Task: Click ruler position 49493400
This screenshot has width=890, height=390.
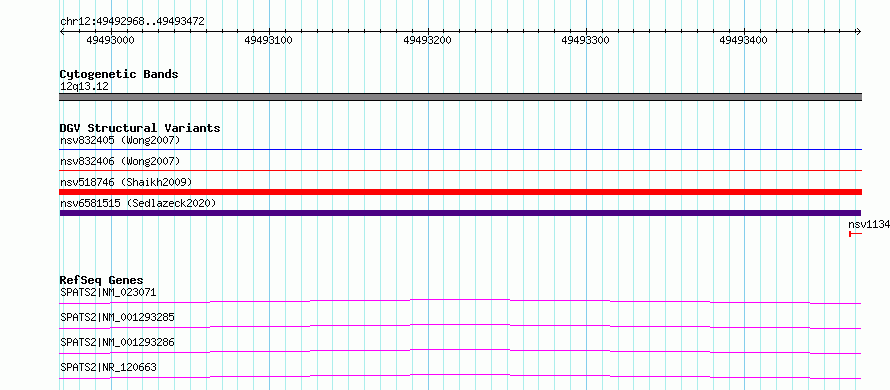Action: tap(744, 40)
